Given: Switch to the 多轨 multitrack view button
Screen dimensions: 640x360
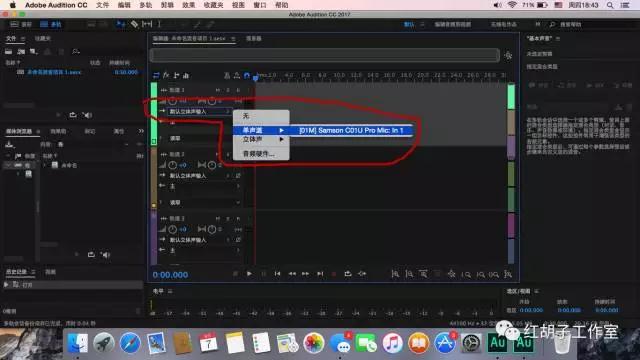Looking at the screenshot, I should pyautogui.click(x=51, y=24).
